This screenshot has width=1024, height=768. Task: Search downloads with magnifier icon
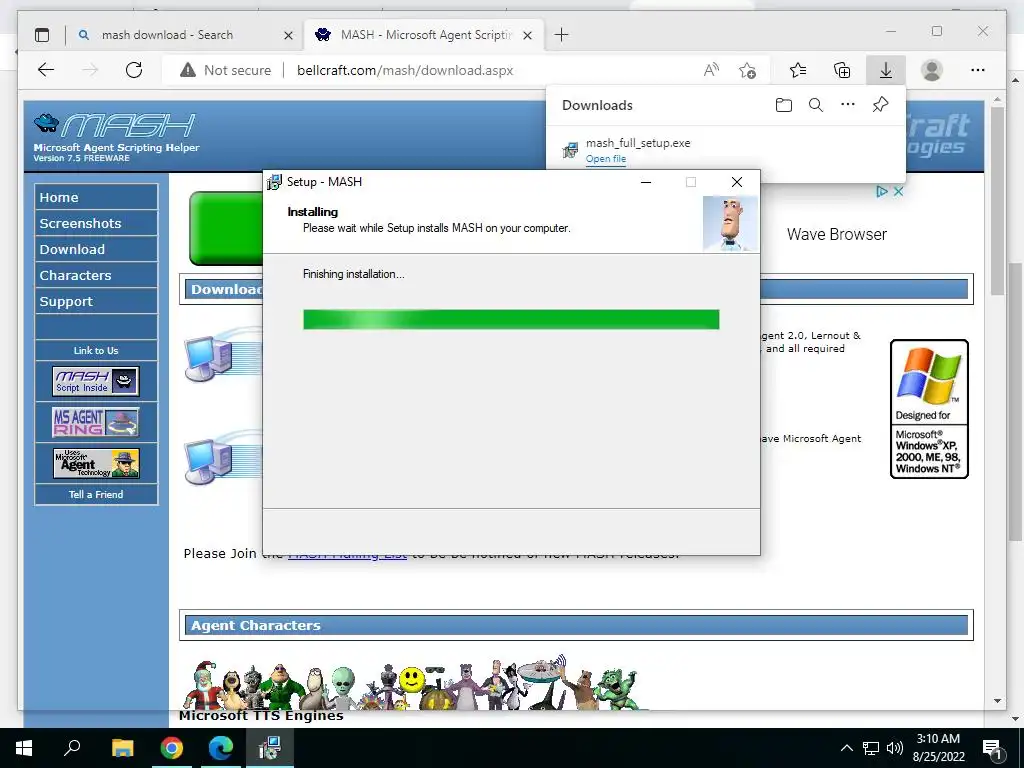(816, 104)
